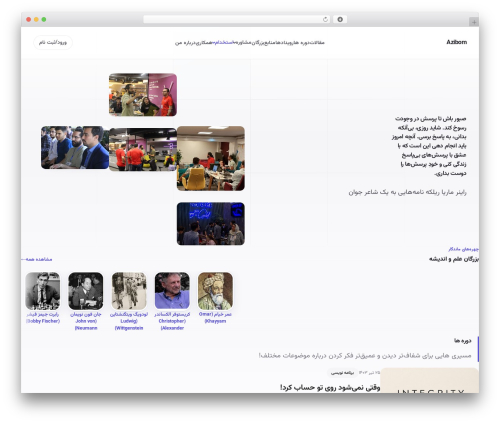Image resolution: width=500 pixels, height=423 pixels.
Task: Click the round dark icon beside the address bar
Action: point(340,19)
